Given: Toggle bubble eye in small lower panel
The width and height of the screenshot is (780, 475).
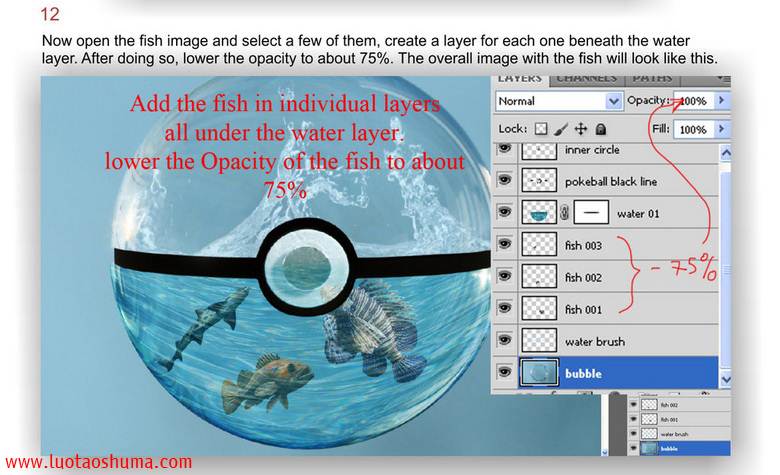Looking at the screenshot, I should [633, 448].
